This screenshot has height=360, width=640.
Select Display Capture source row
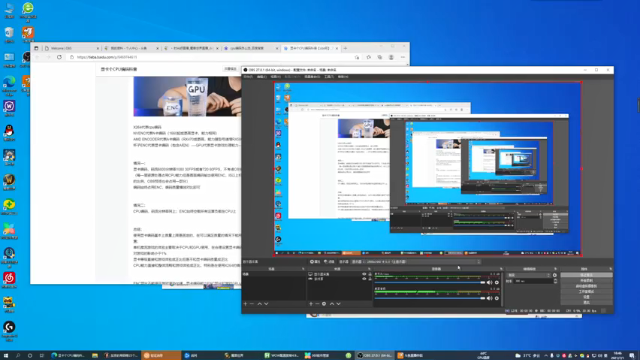[x=340, y=274]
